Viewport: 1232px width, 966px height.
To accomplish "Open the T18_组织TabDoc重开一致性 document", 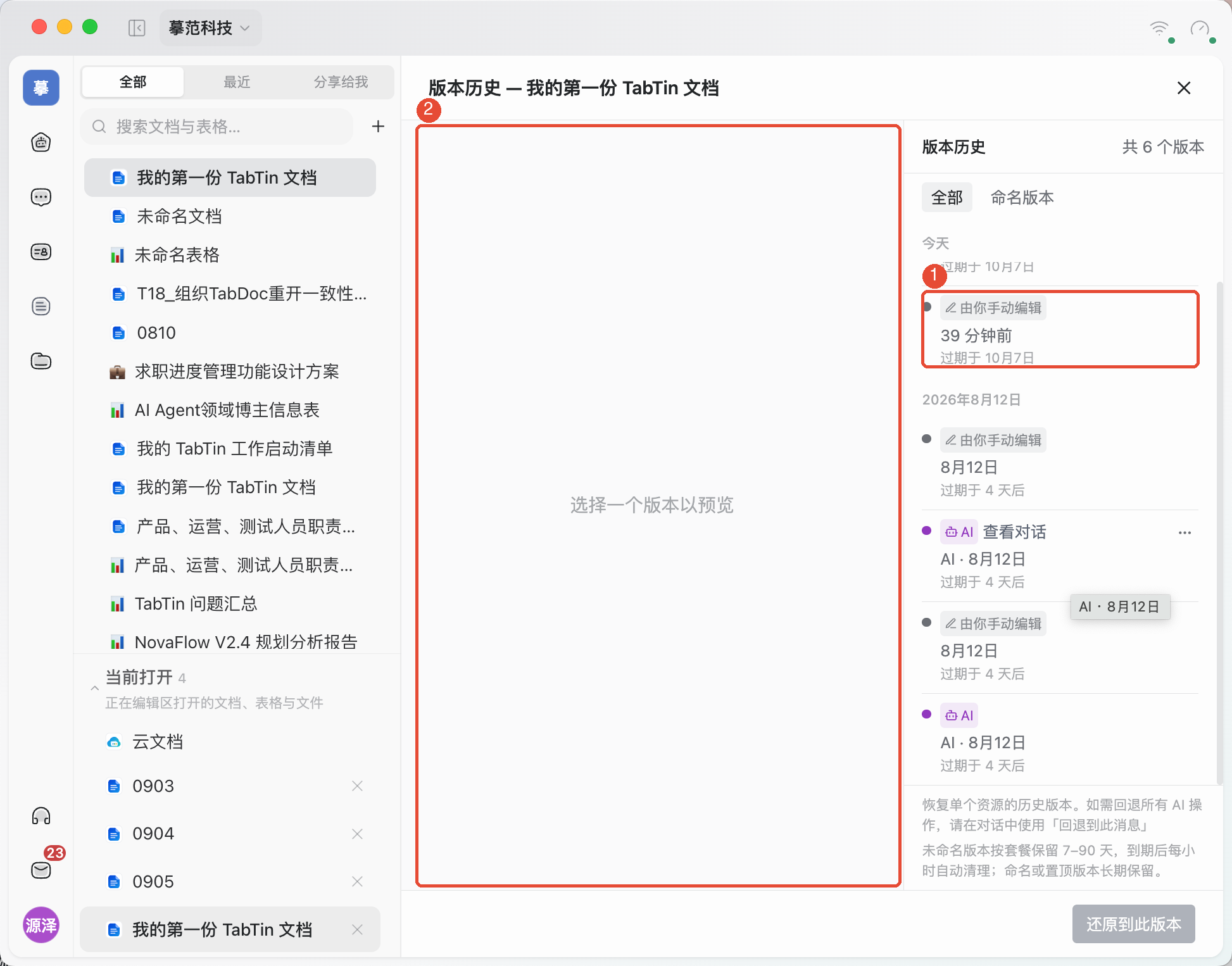I will coord(230,294).
